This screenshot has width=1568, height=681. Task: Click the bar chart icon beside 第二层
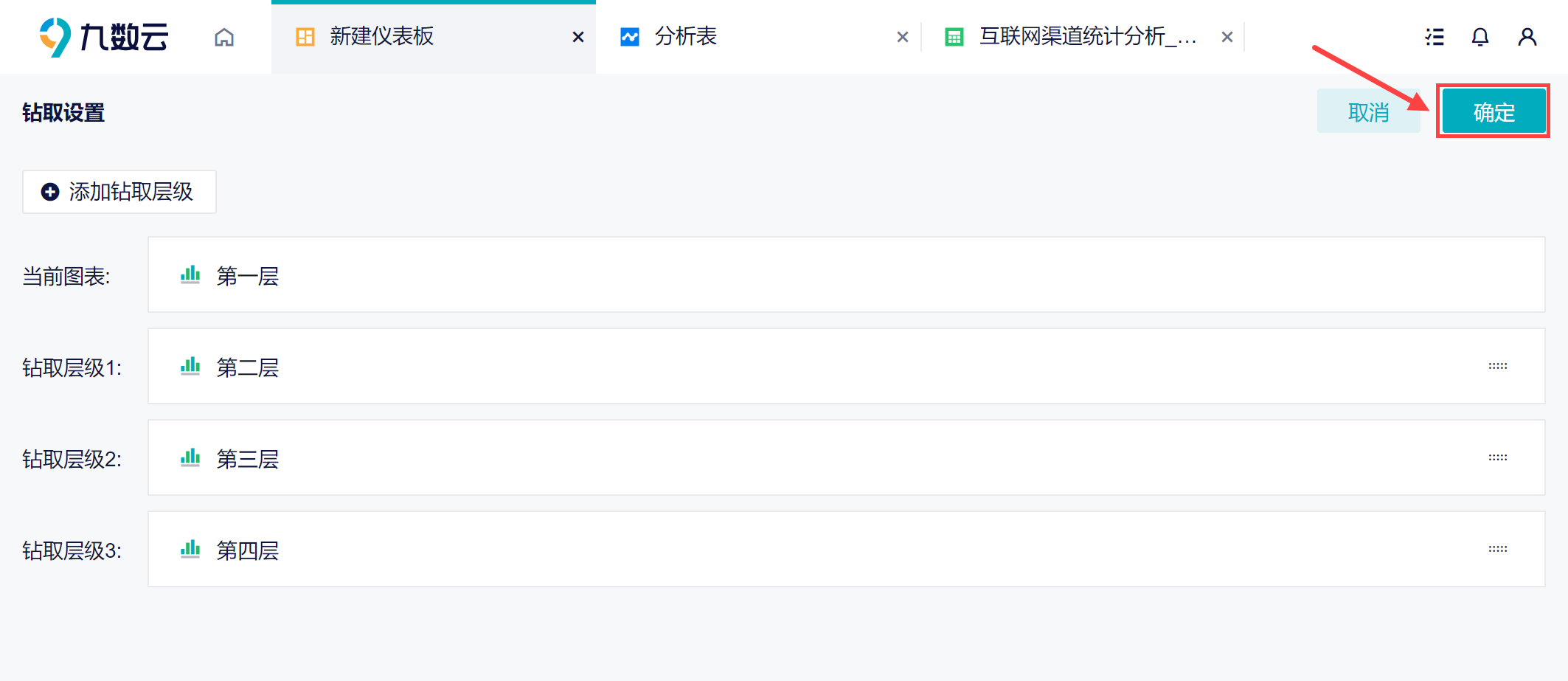[190, 366]
